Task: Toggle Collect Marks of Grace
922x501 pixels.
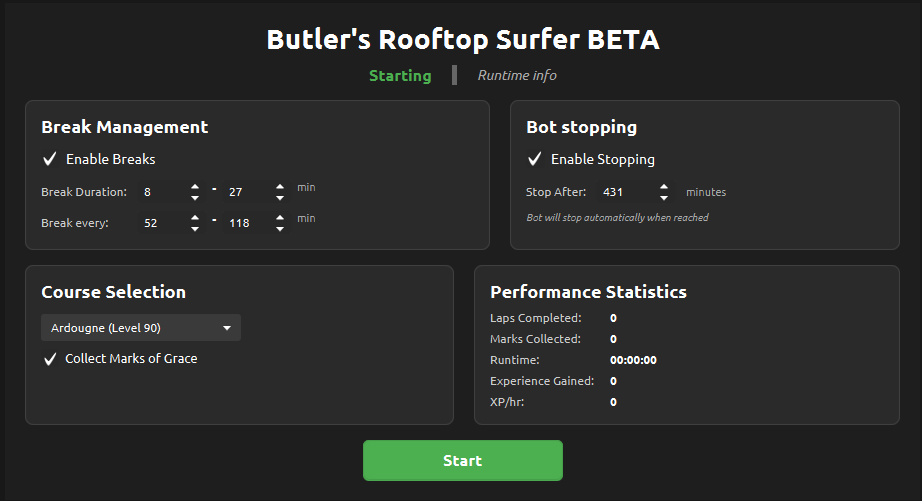Action: (x=50, y=358)
